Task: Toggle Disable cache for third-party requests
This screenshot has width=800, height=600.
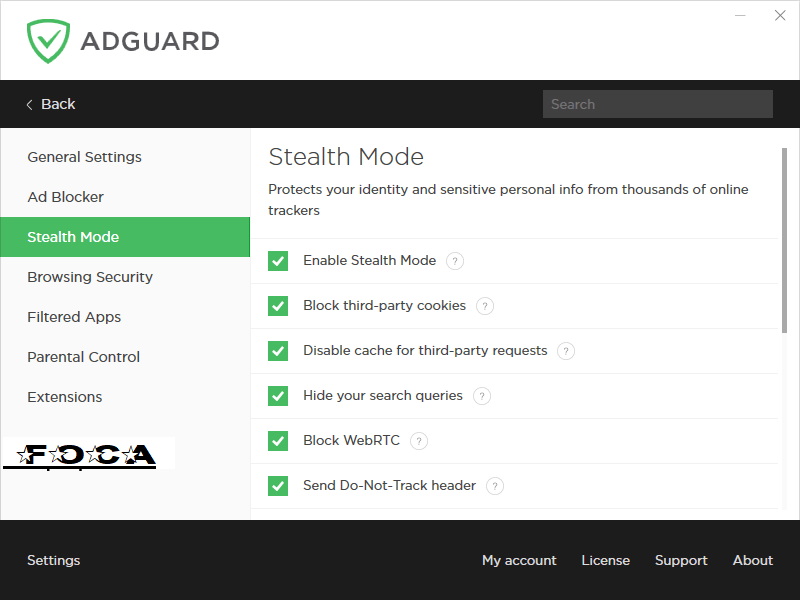Action: click(x=278, y=351)
